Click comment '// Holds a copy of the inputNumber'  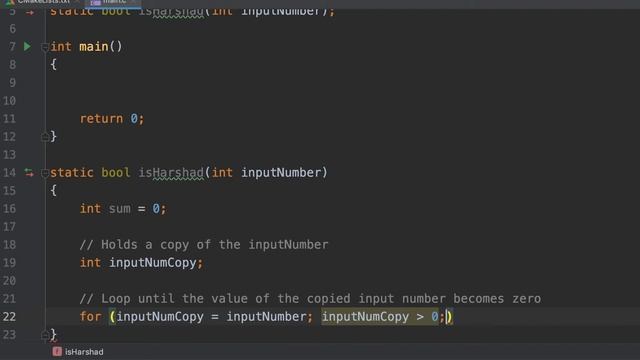[204, 245]
